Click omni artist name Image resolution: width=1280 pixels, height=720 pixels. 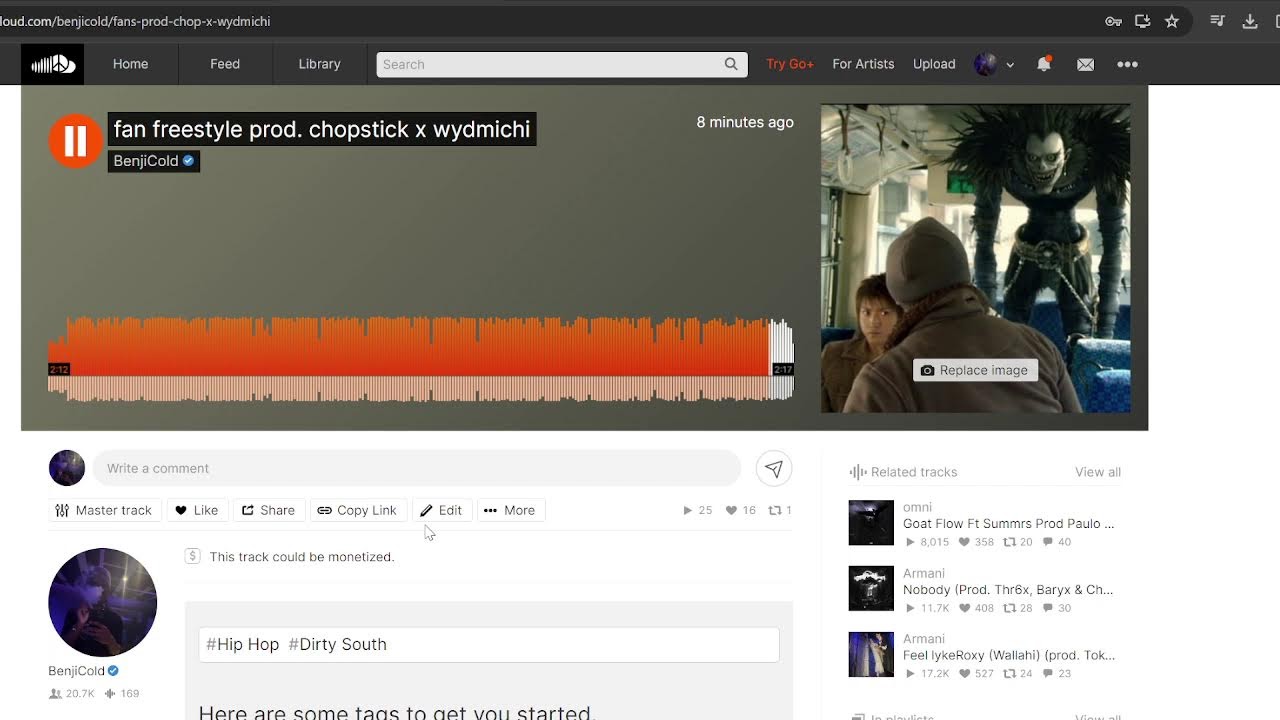917,507
